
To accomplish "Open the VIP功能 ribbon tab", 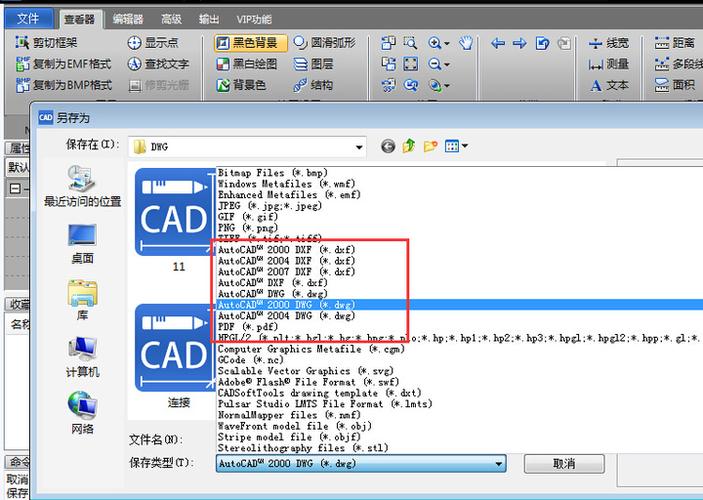I will pos(254,19).
